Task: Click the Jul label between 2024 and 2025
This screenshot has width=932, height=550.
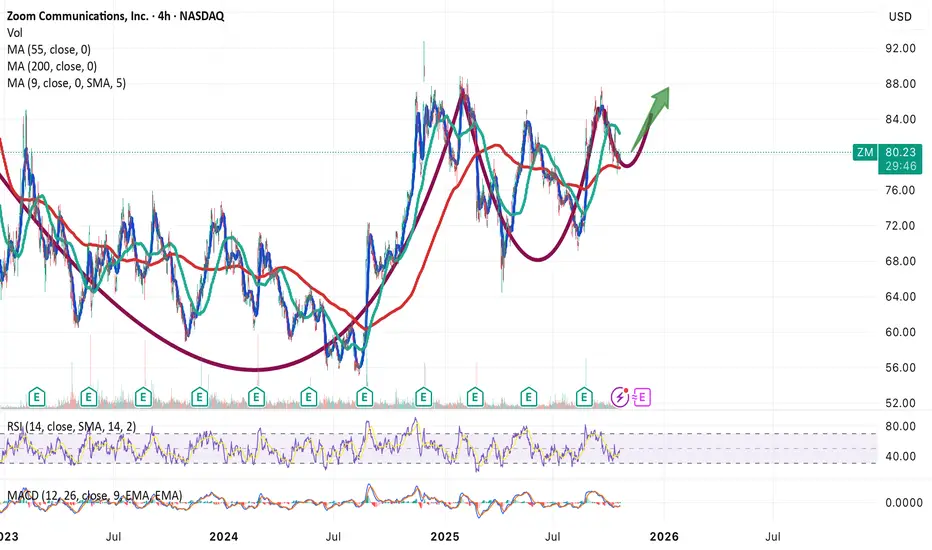Action: (333, 536)
